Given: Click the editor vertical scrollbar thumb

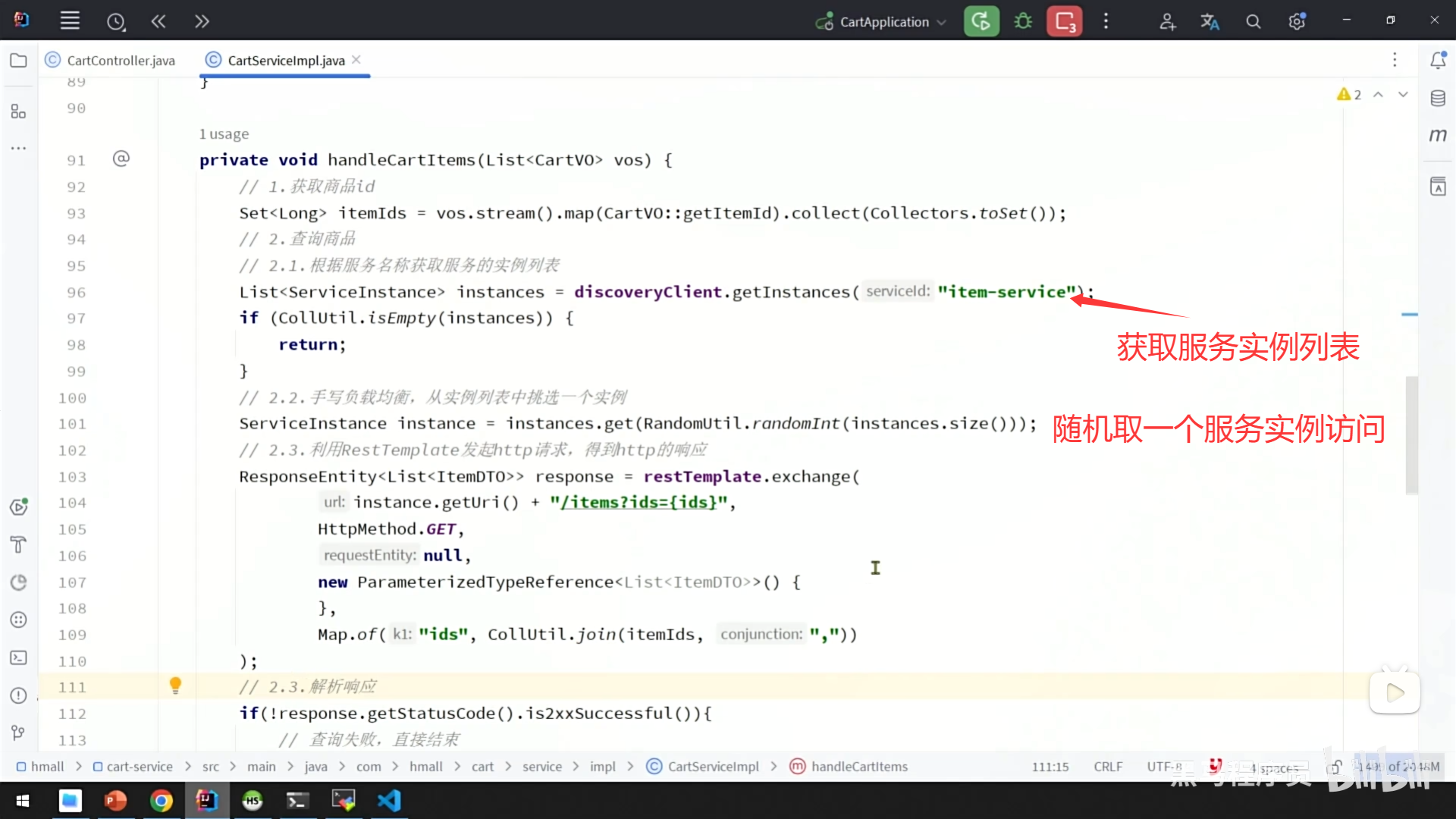Looking at the screenshot, I should coord(1411,436).
